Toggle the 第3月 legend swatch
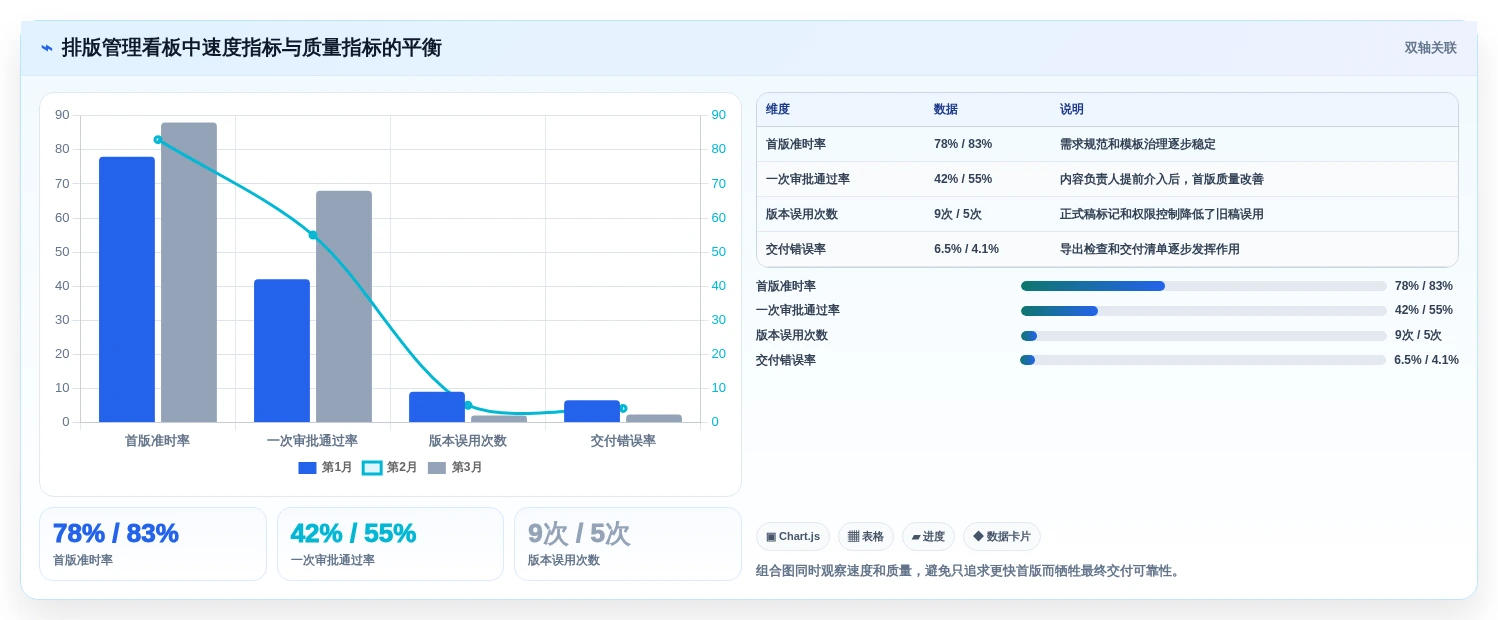This screenshot has width=1498, height=620. pyautogui.click(x=437, y=468)
